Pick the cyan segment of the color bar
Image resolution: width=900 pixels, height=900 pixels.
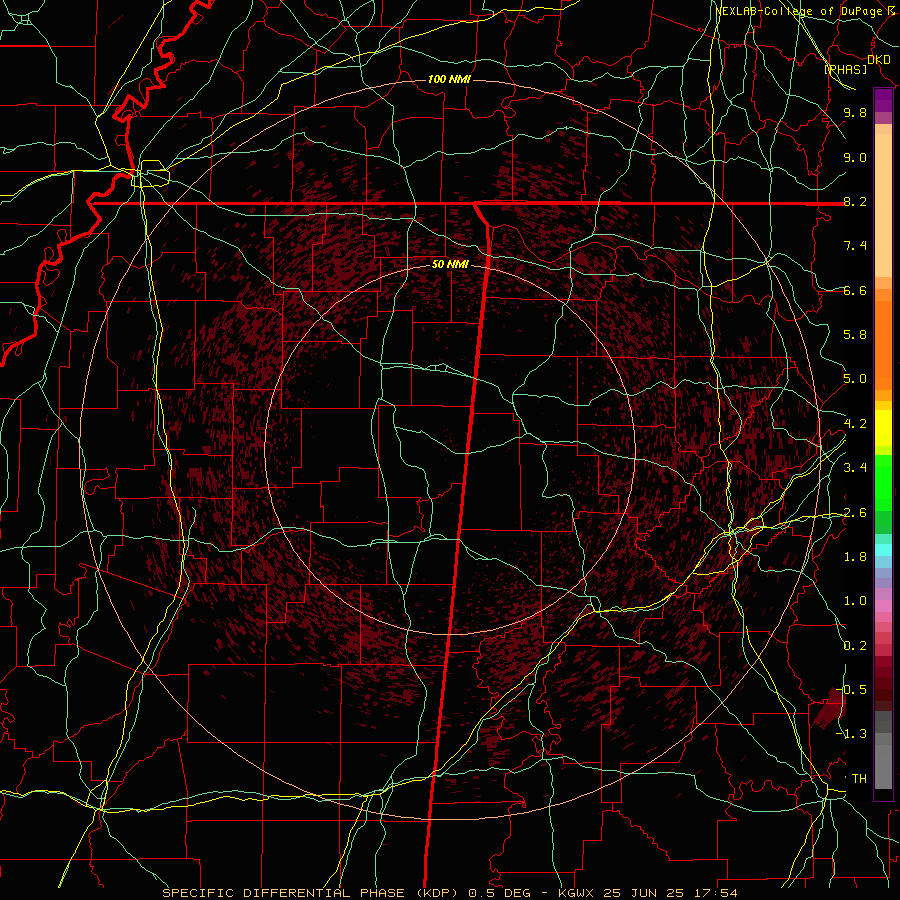(x=883, y=549)
